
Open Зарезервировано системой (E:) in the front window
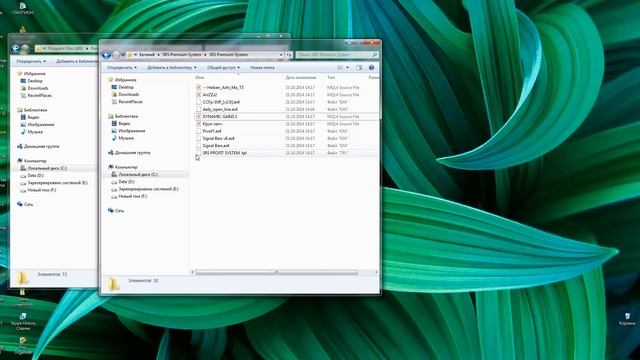pyautogui.click(x=148, y=189)
